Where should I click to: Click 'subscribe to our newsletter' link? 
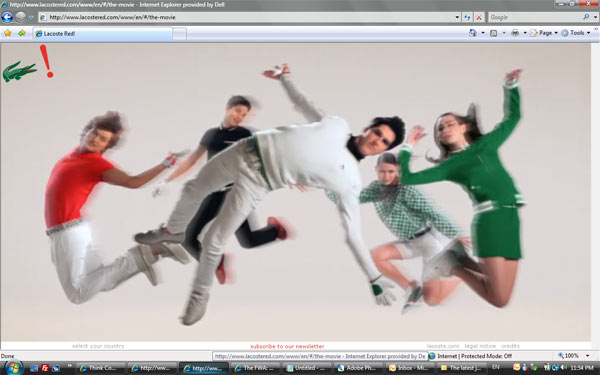[287, 346]
